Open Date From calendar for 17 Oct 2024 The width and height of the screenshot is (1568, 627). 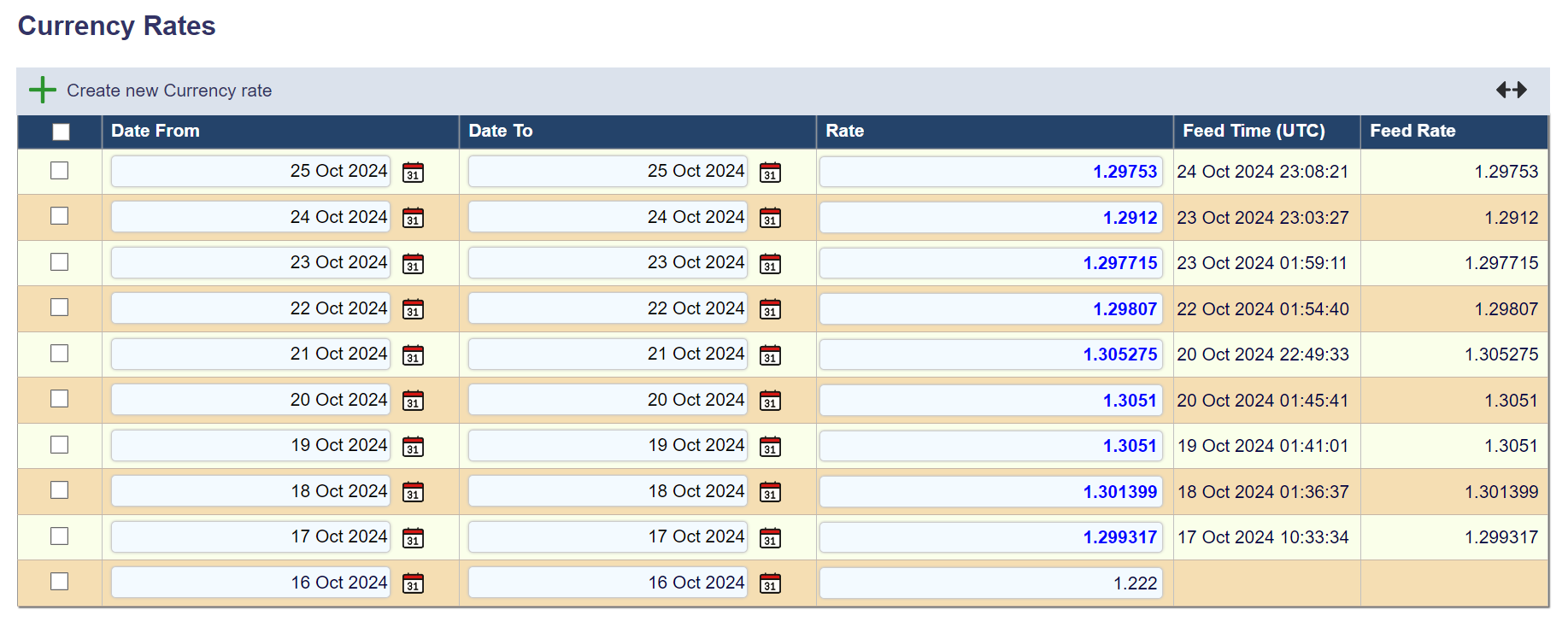tap(413, 538)
